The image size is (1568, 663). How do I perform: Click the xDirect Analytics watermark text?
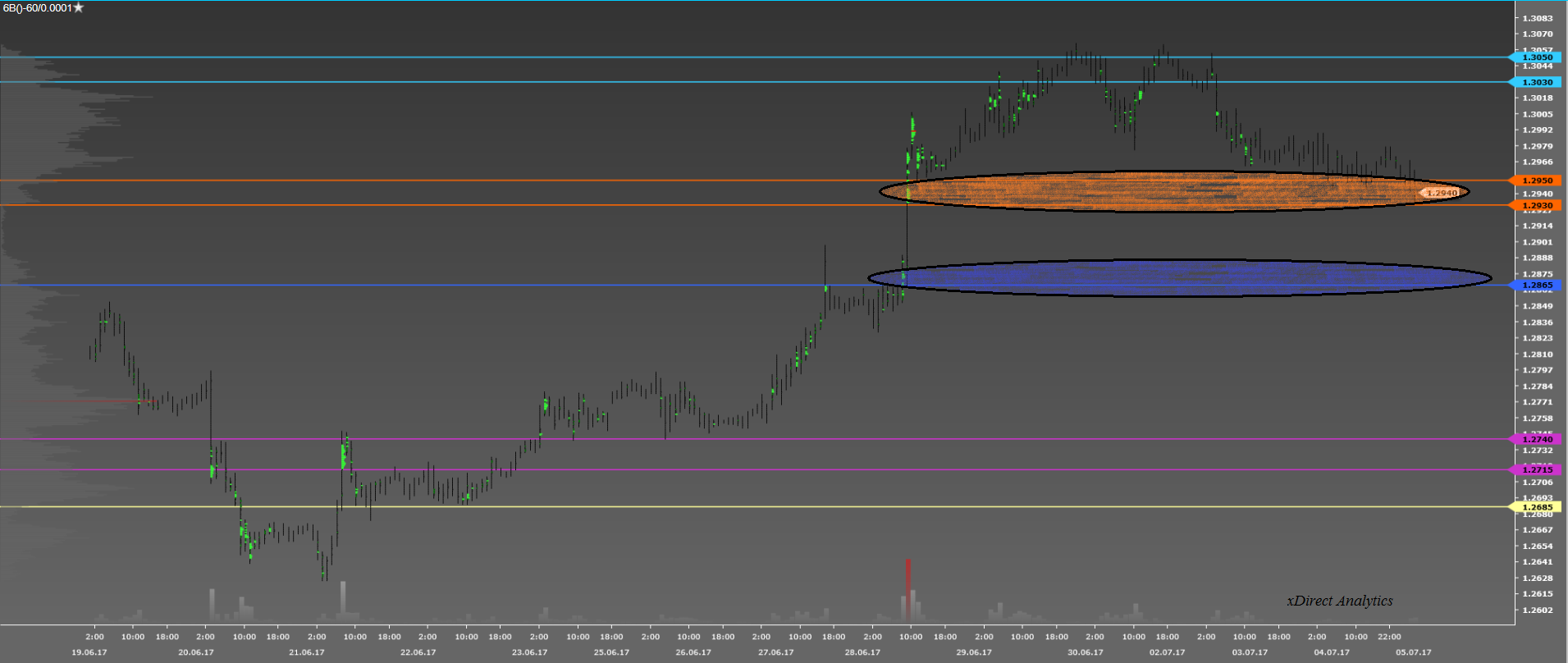[x=1339, y=601]
